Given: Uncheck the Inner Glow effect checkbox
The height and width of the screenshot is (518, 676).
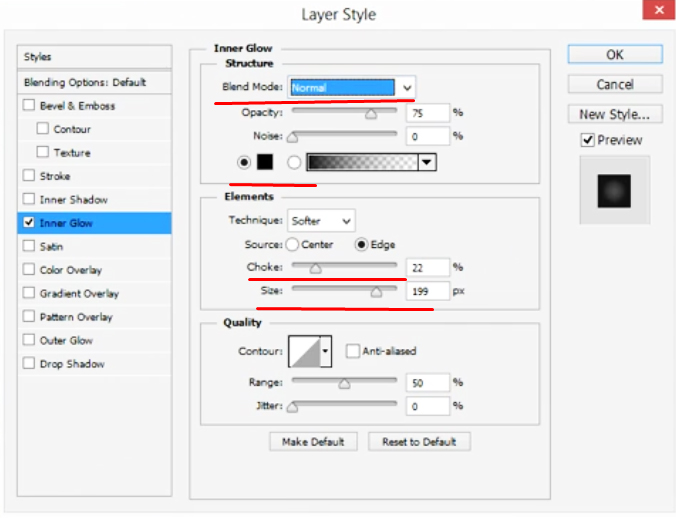Looking at the screenshot, I should (x=29, y=222).
